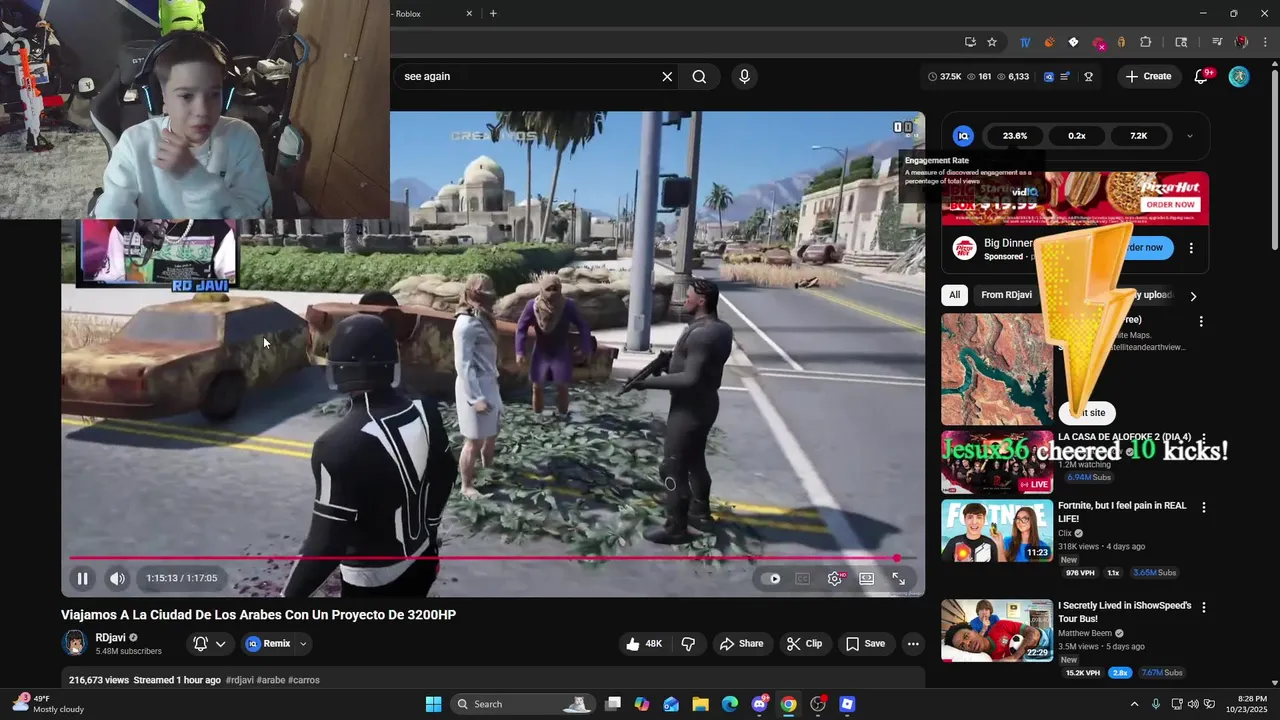
Task: Open the LA CASA DE ALOFOKE 2 live thumbnail
Action: coord(997,462)
